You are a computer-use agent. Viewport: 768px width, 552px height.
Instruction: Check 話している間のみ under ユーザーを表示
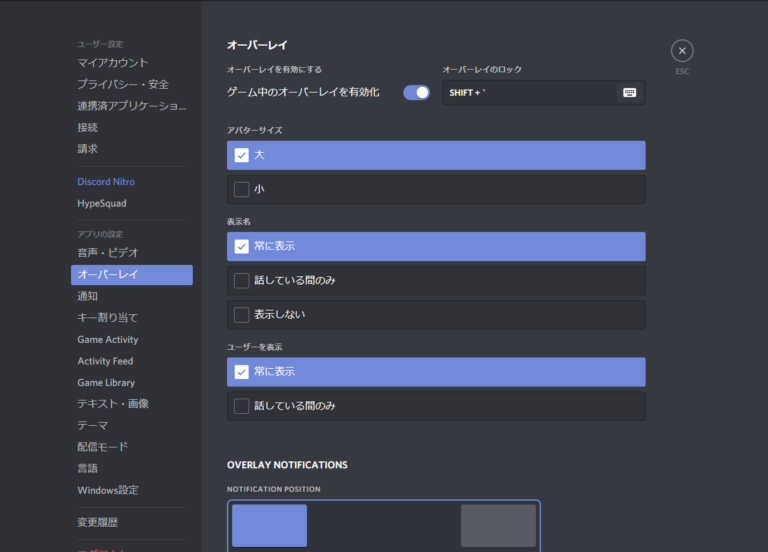click(242, 406)
